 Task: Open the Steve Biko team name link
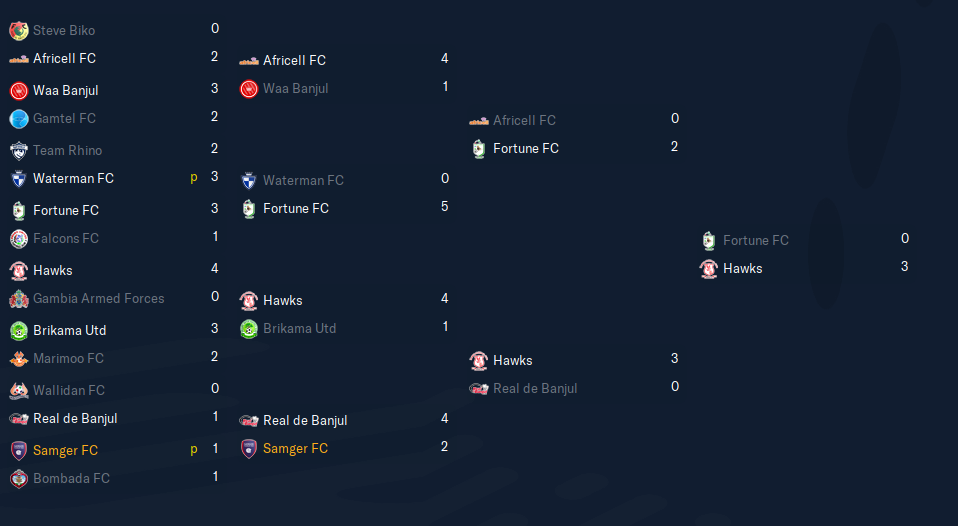(x=64, y=31)
